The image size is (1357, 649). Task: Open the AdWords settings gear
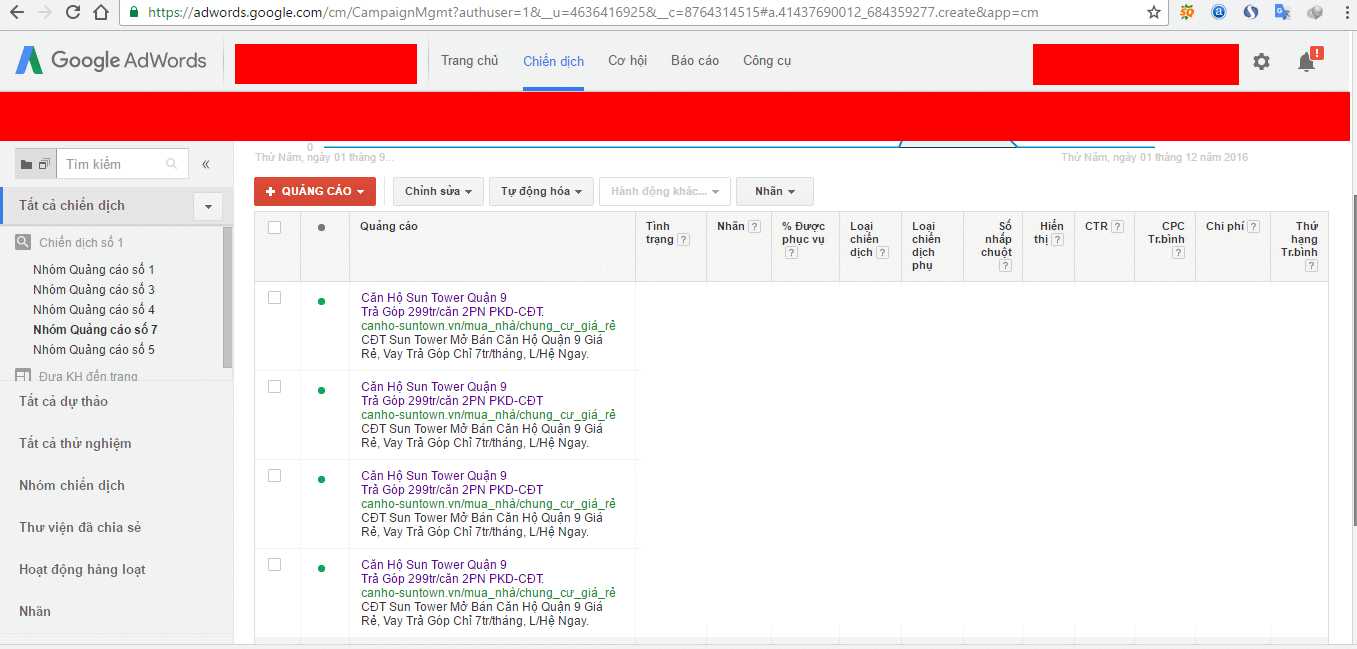pyautogui.click(x=1261, y=62)
